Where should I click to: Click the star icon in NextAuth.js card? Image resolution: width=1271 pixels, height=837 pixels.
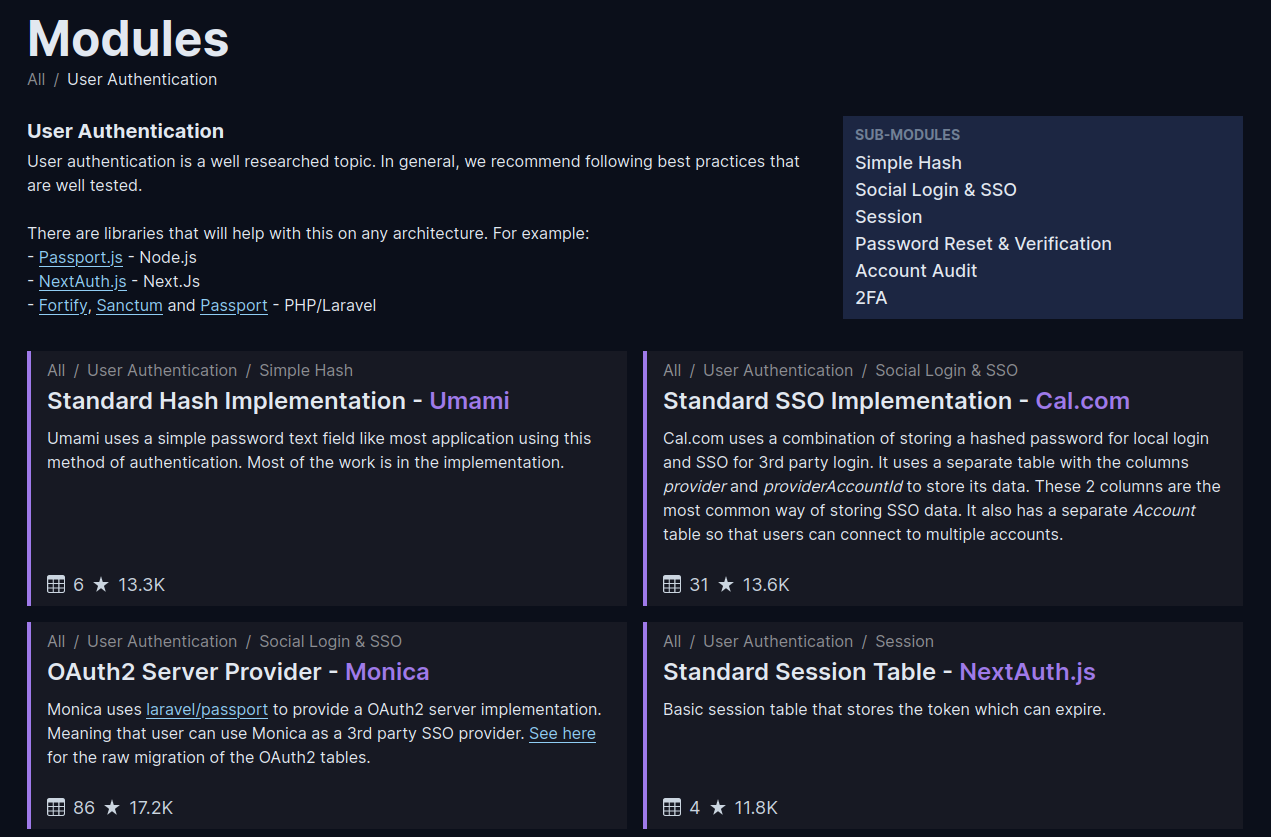click(718, 807)
